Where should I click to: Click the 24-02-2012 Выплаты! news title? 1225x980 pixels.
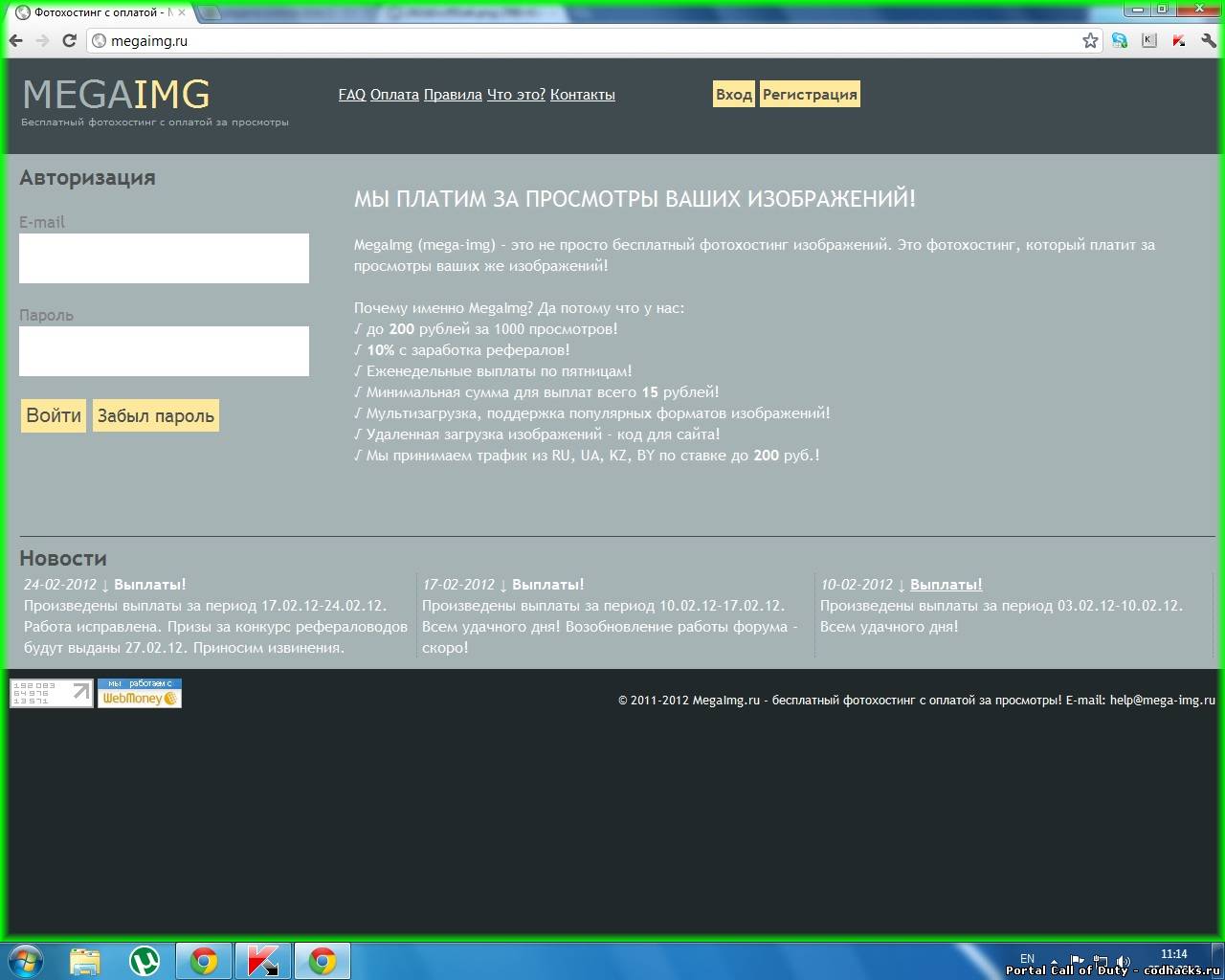click(x=150, y=585)
